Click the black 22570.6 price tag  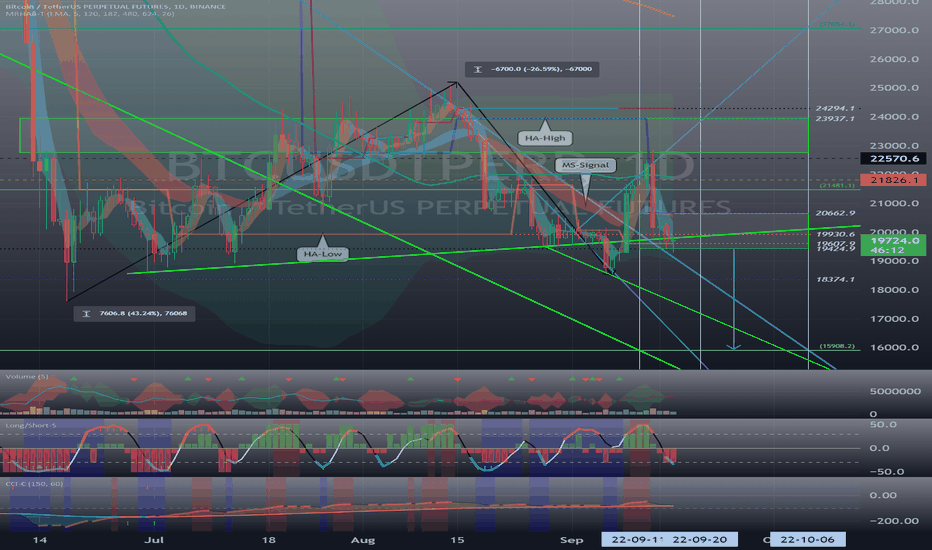[893, 158]
